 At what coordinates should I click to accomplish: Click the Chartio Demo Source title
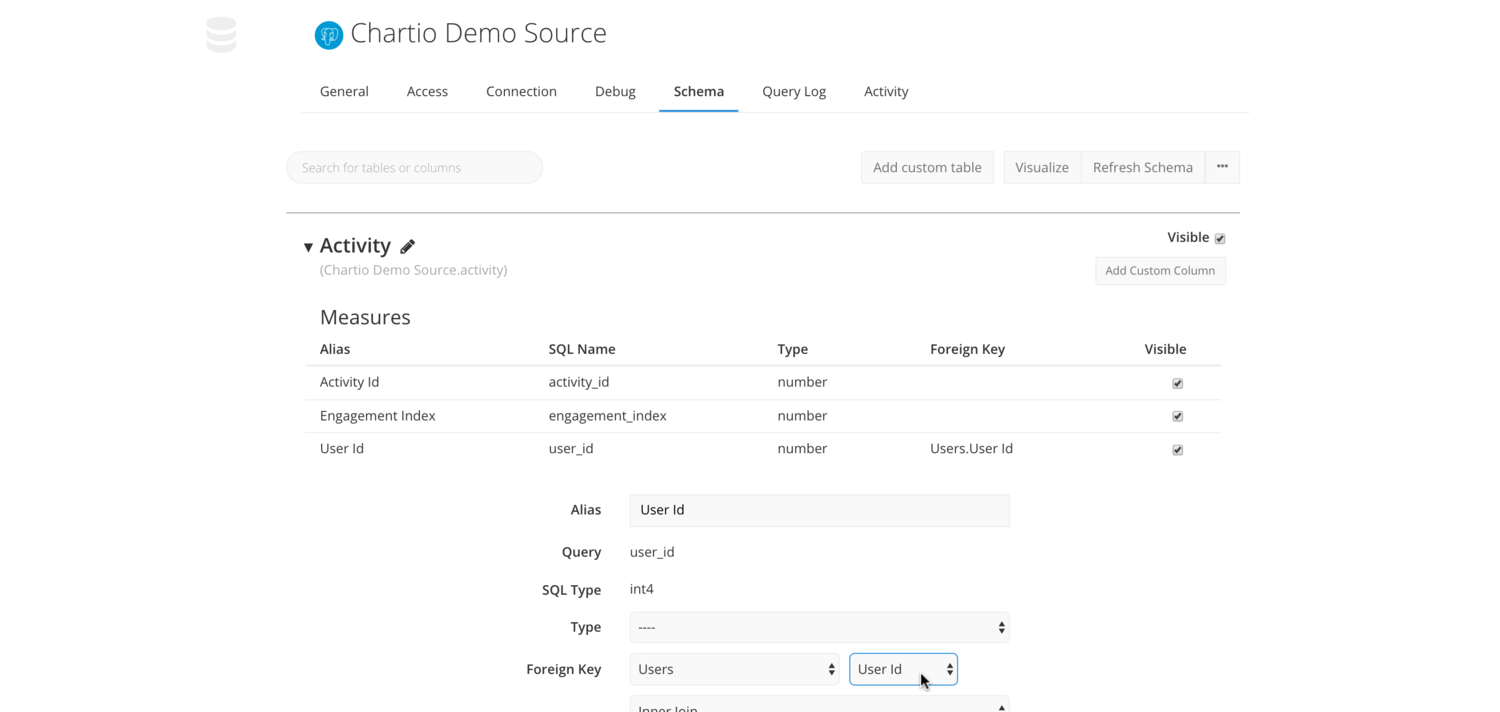pyautogui.click(x=479, y=33)
